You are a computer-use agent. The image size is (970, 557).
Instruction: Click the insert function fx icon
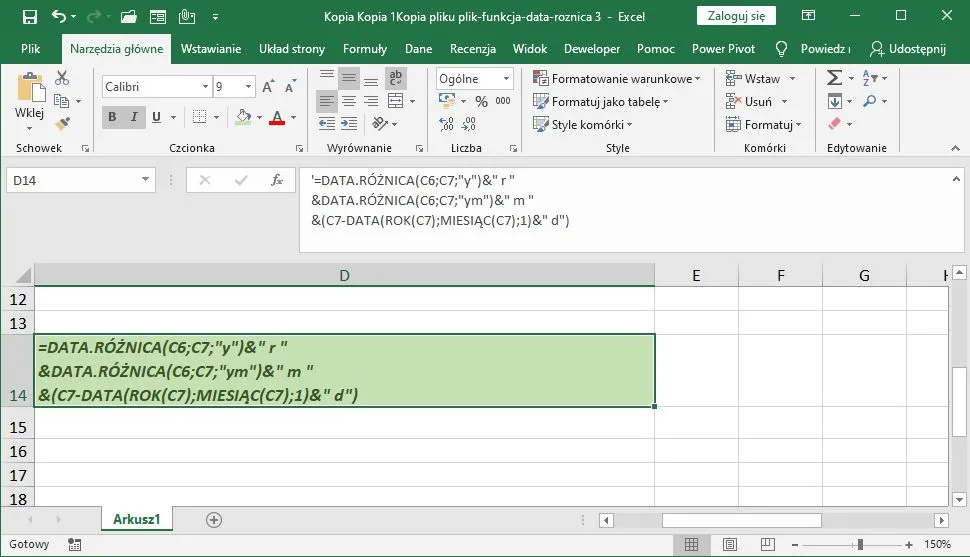point(277,181)
